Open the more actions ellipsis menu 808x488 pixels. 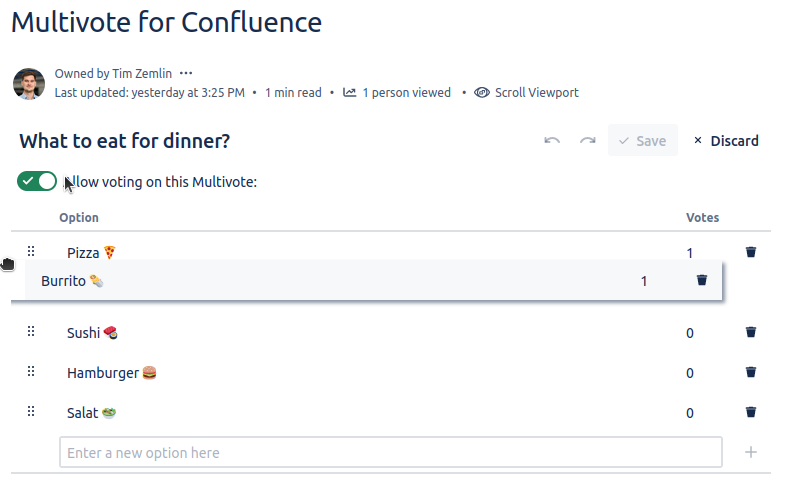186,73
